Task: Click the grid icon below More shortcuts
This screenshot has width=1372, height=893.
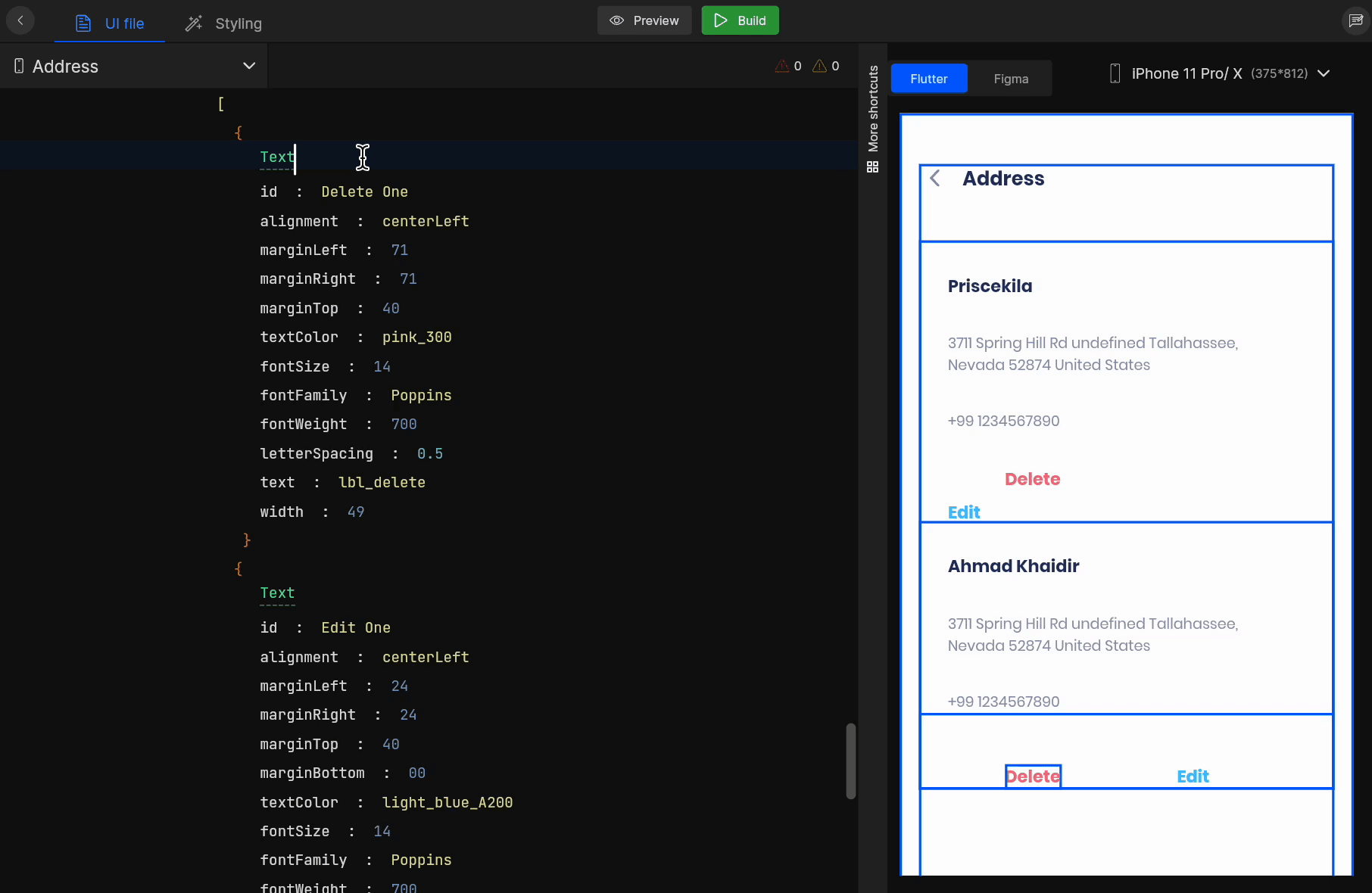Action: point(873,166)
